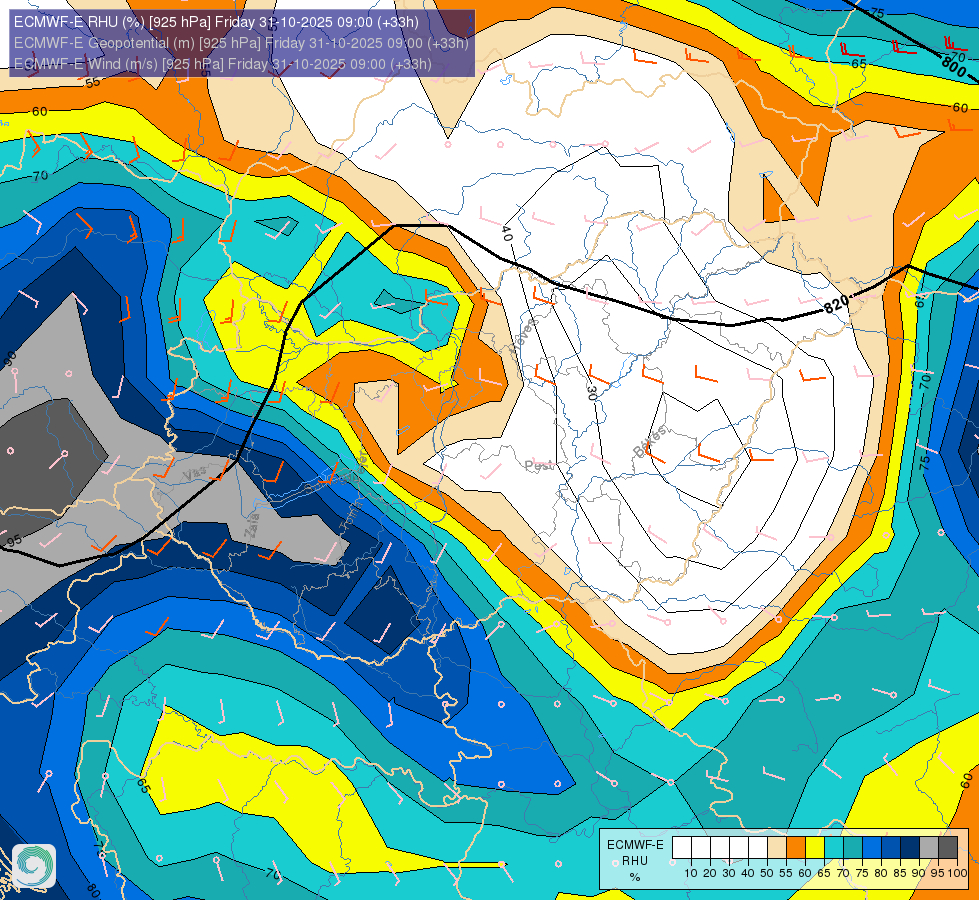This screenshot has width=979, height=900.
Task: Select the ECMWF-E Geopotential (m) title line
Action: click(240, 43)
